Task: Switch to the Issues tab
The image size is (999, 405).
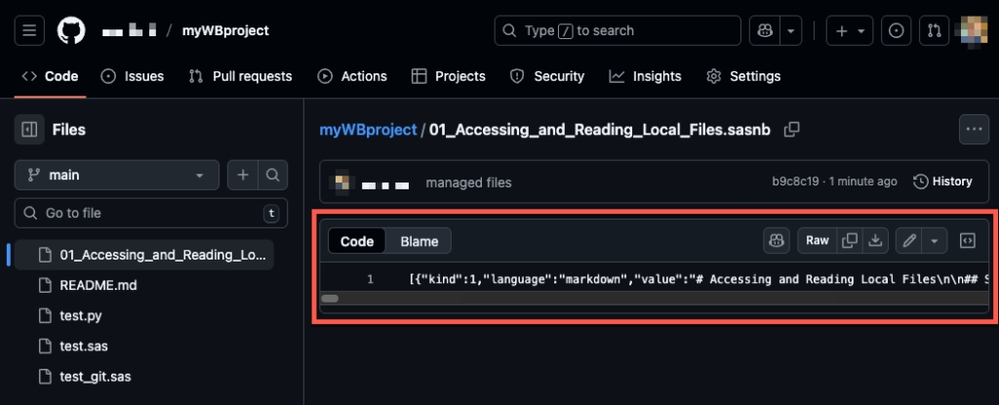Action: click(x=133, y=76)
